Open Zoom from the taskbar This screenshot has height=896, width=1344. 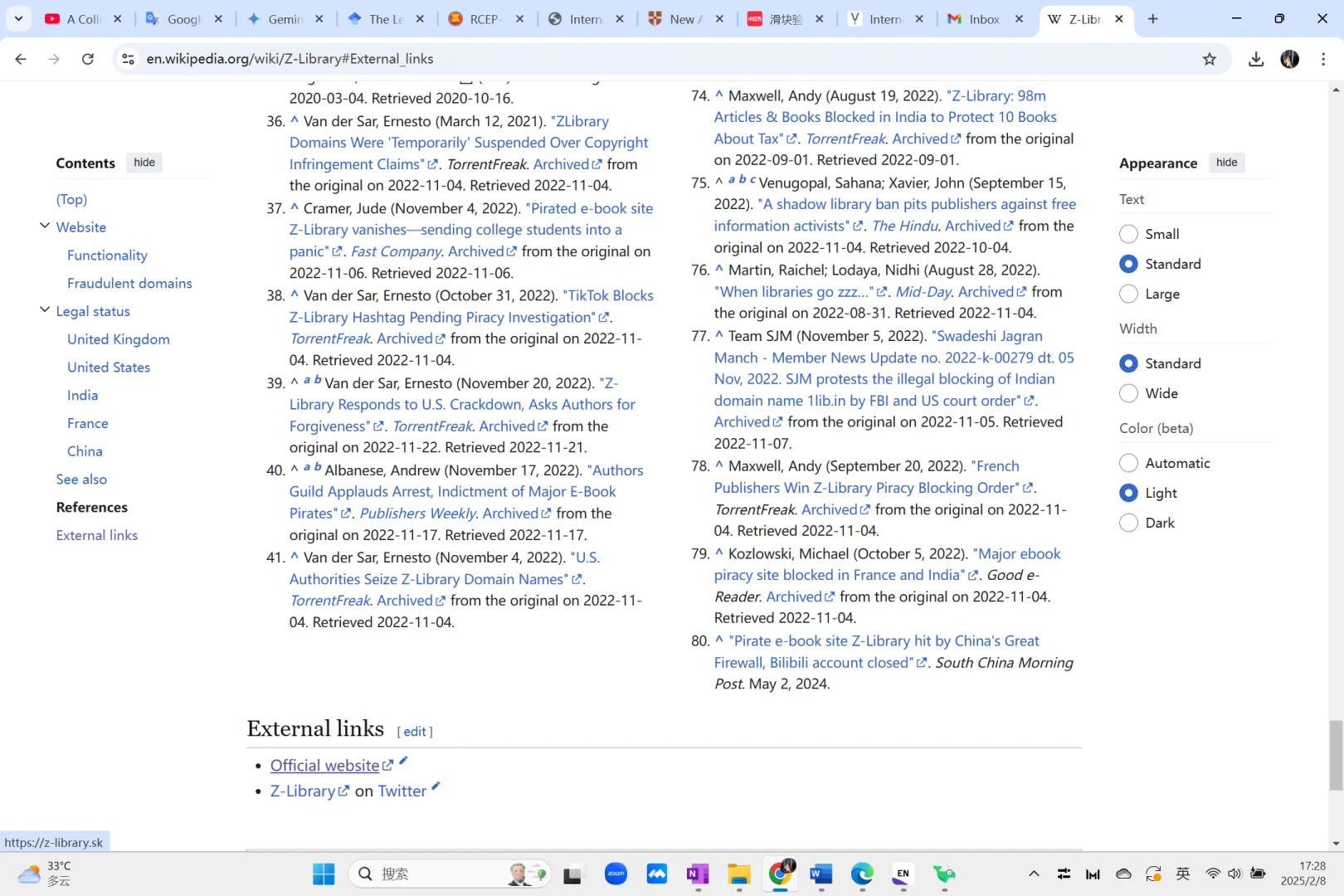(x=616, y=874)
